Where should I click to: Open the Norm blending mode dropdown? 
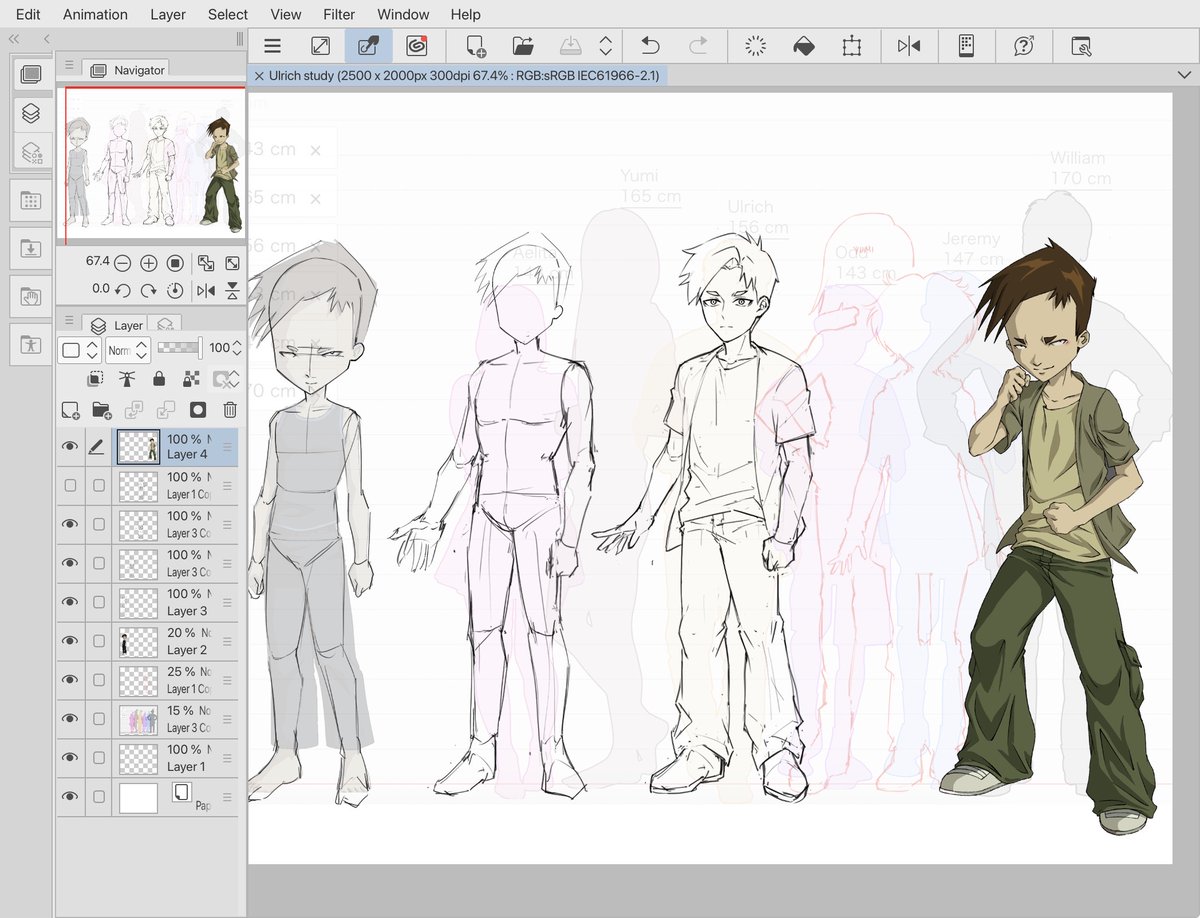tap(126, 350)
